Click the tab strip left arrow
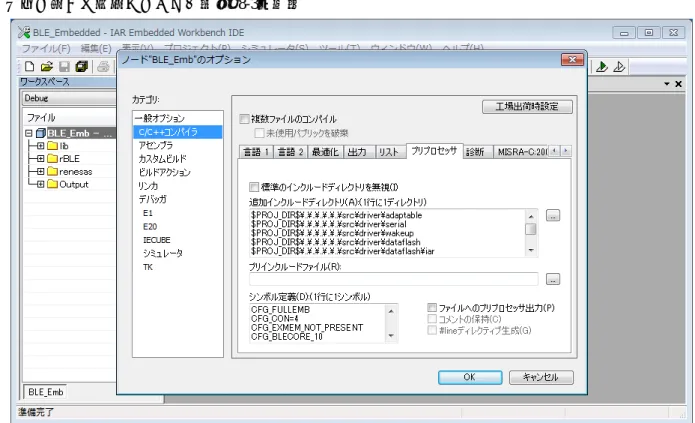Image resolution: width=695 pixels, height=423 pixels. coord(554,151)
